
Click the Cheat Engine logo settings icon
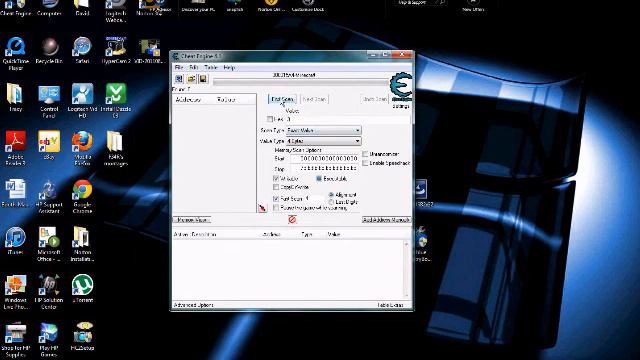pyautogui.click(x=401, y=87)
